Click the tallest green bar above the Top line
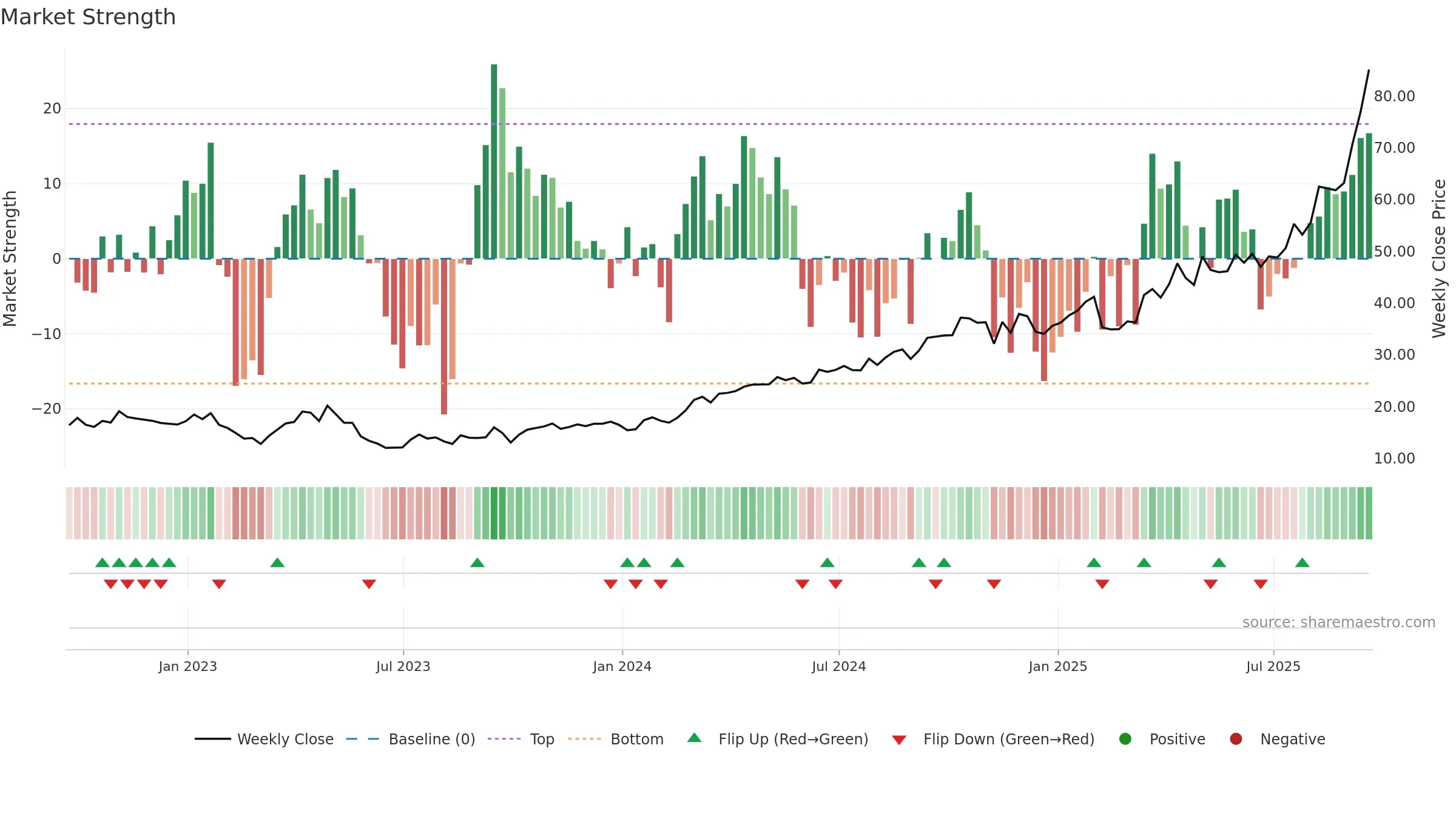Viewport: 1456px width, 819px height. tap(494, 161)
